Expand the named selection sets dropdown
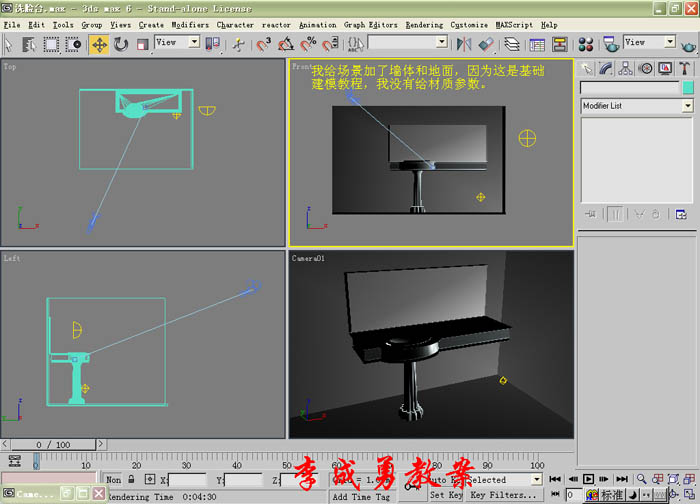The image size is (700, 504). click(x=441, y=42)
